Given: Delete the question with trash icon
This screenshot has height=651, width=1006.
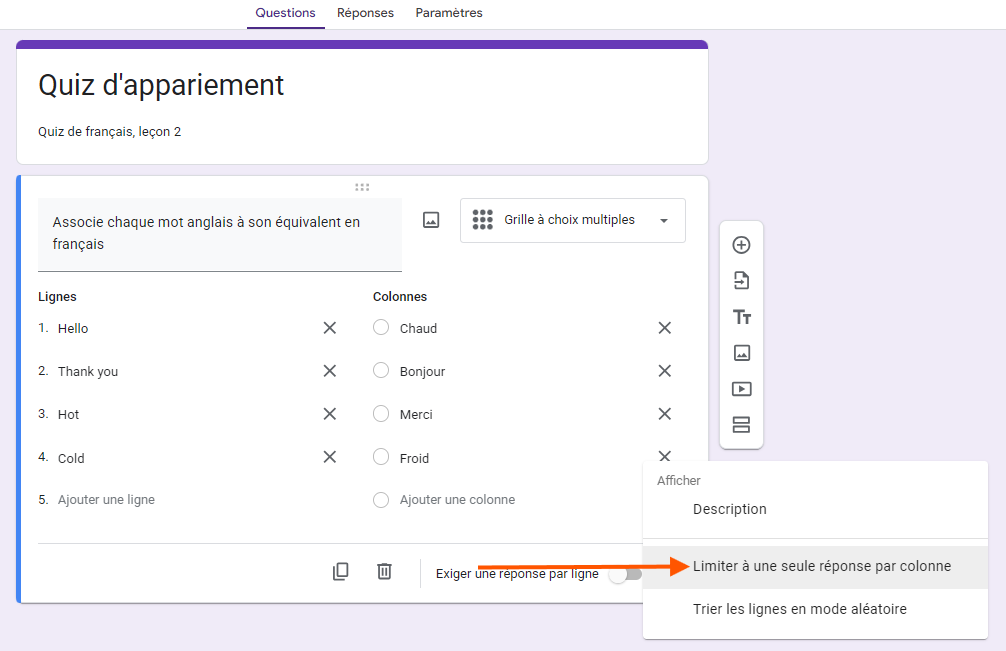Looking at the screenshot, I should (x=384, y=572).
